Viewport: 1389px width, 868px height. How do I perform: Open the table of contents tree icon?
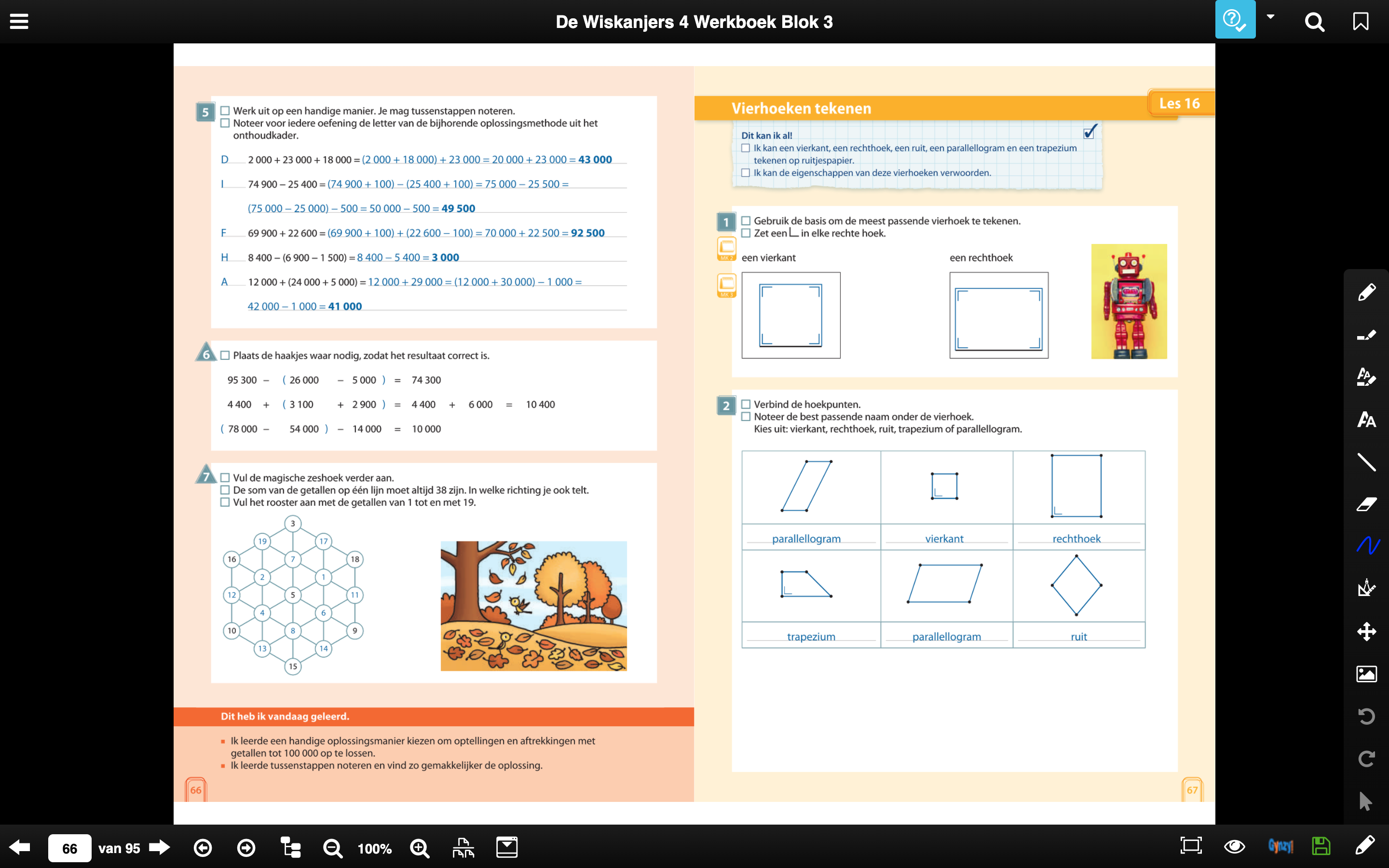click(x=290, y=847)
